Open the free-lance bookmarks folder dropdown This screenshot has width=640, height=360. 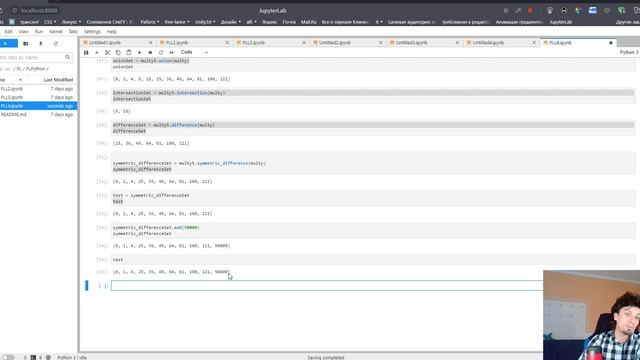[x=177, y=22]
